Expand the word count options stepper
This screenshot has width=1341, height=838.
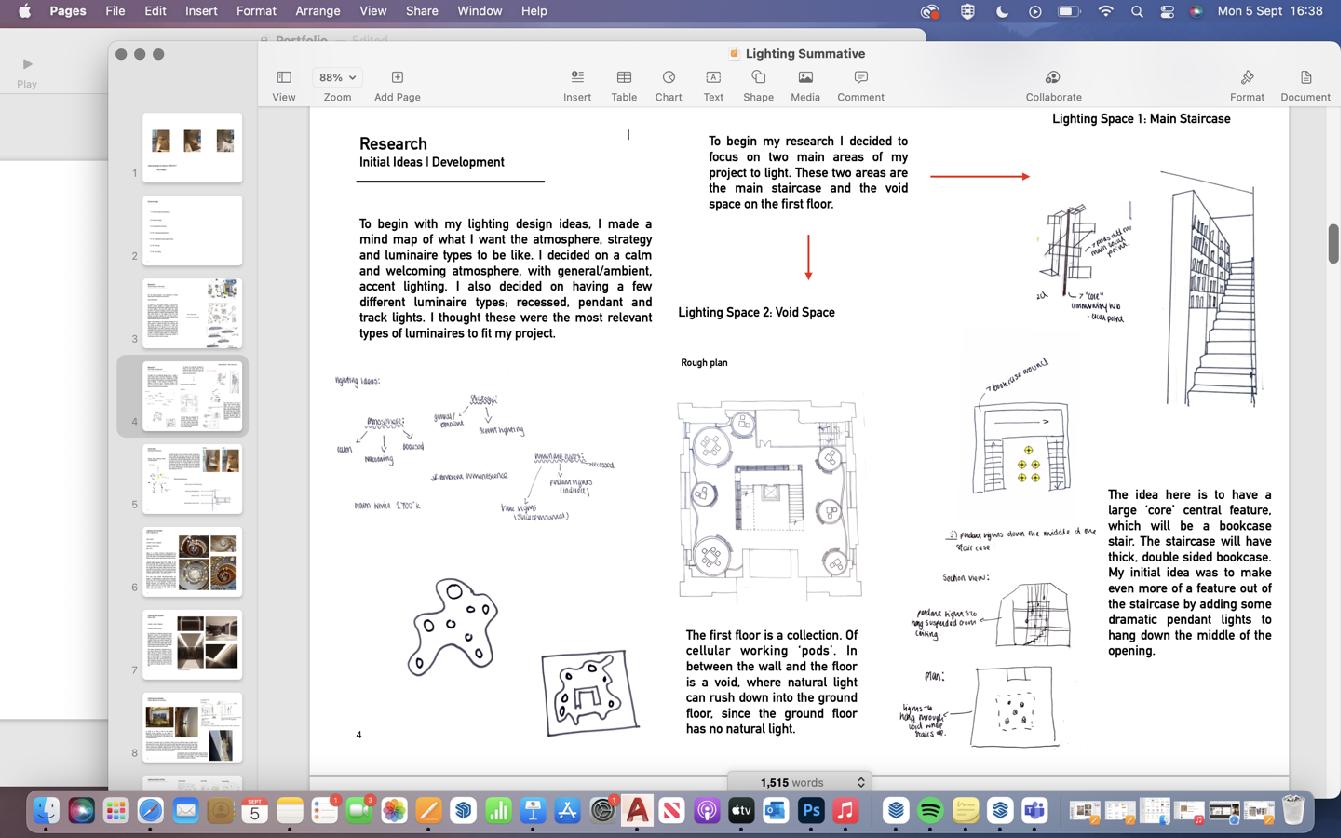click(x=860, y=782)
